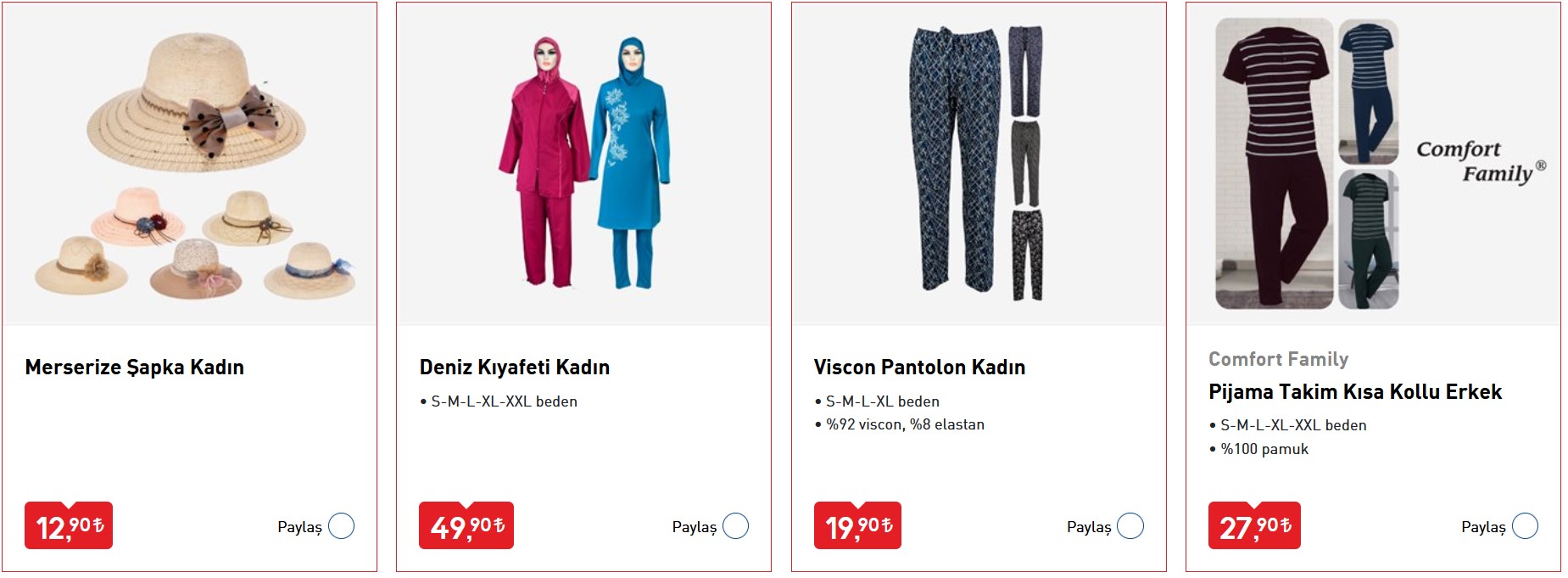Click the 19,90 ₺ red price badge
The image size is (1568, 578).
pyautogui.click(x=857, y=526)
